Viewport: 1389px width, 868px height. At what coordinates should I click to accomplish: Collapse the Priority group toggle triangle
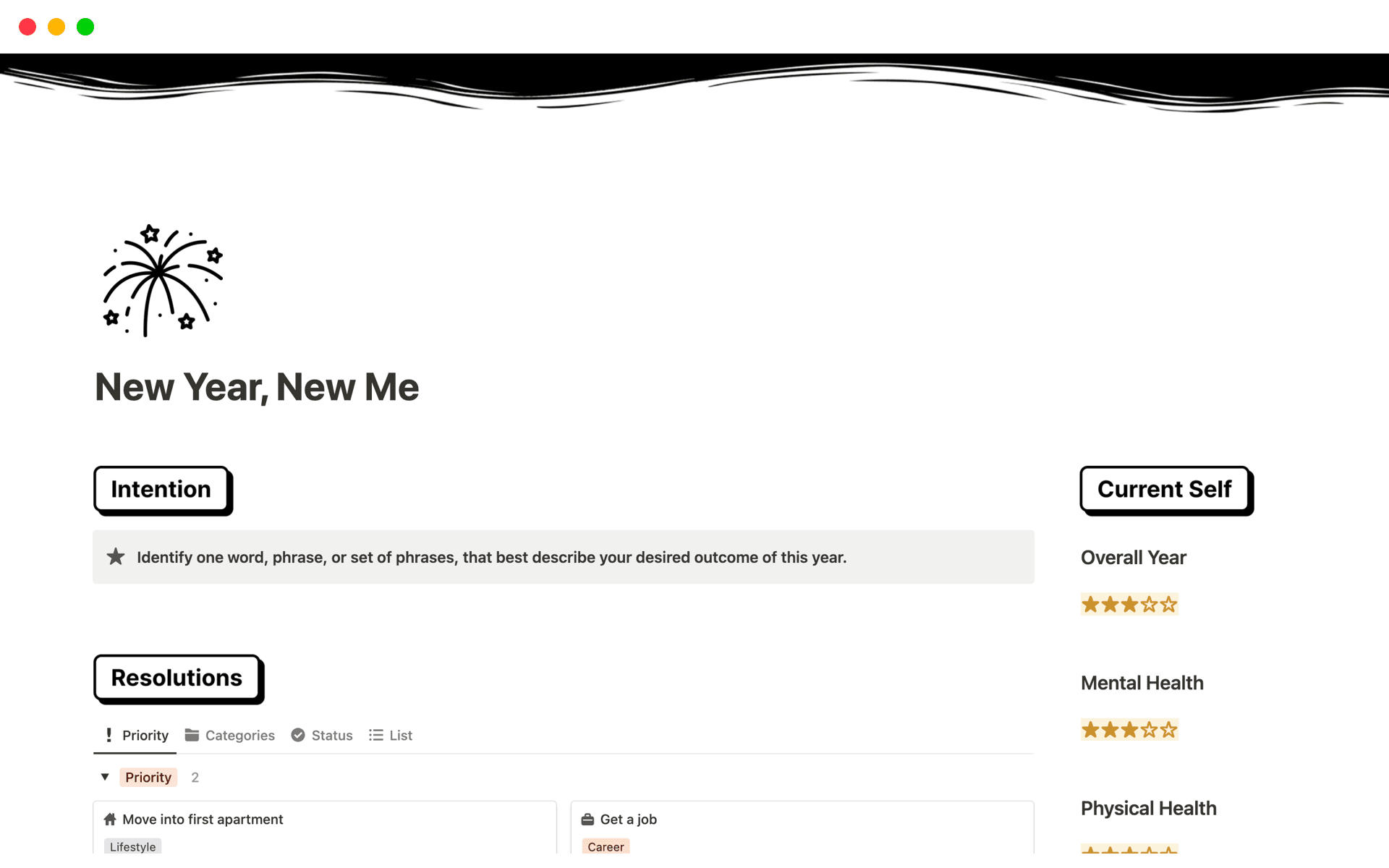(105, 777)
